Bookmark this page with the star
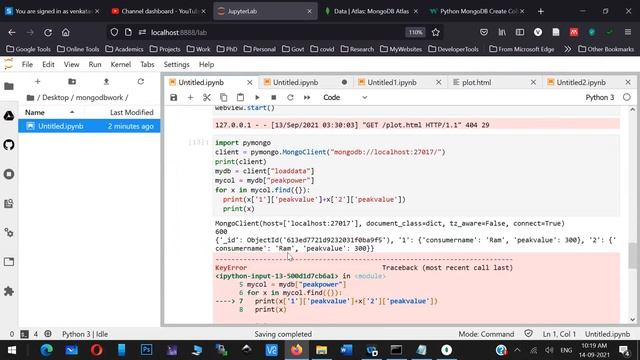The width and height of the screenshot is (640, 360). pos(436,32)
